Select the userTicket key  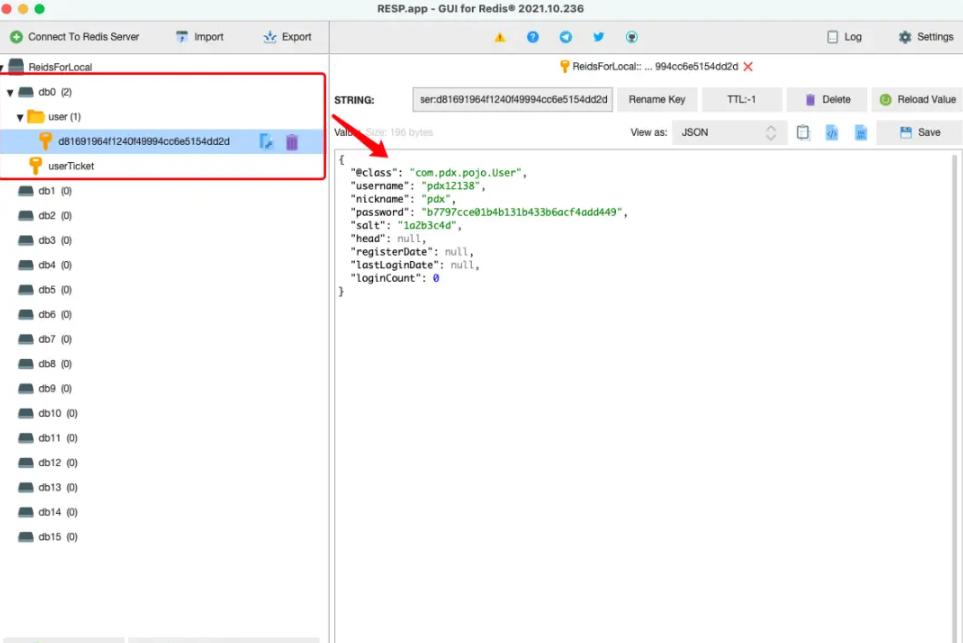coord(71,166)
